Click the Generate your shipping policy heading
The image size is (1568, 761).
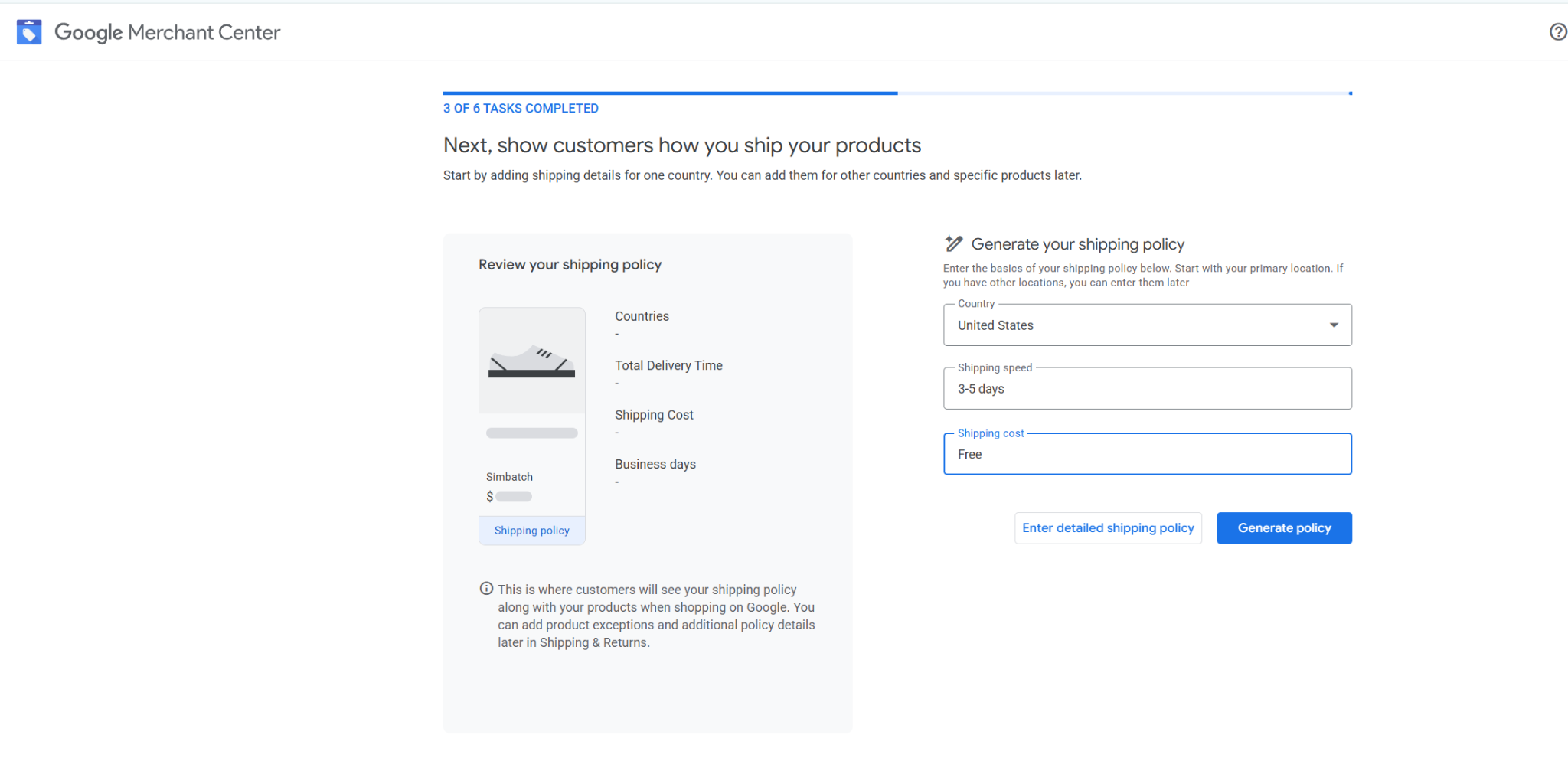click(1078, 244)
